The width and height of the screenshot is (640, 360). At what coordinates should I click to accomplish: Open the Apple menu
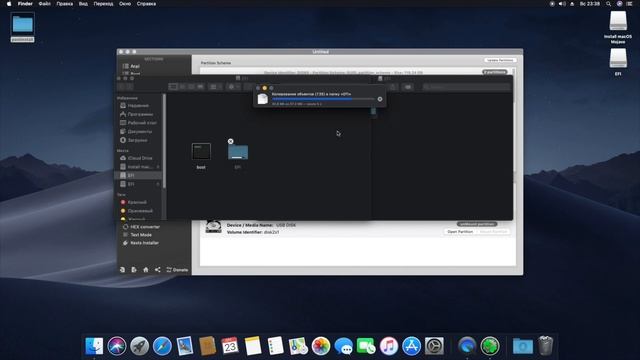9,4
